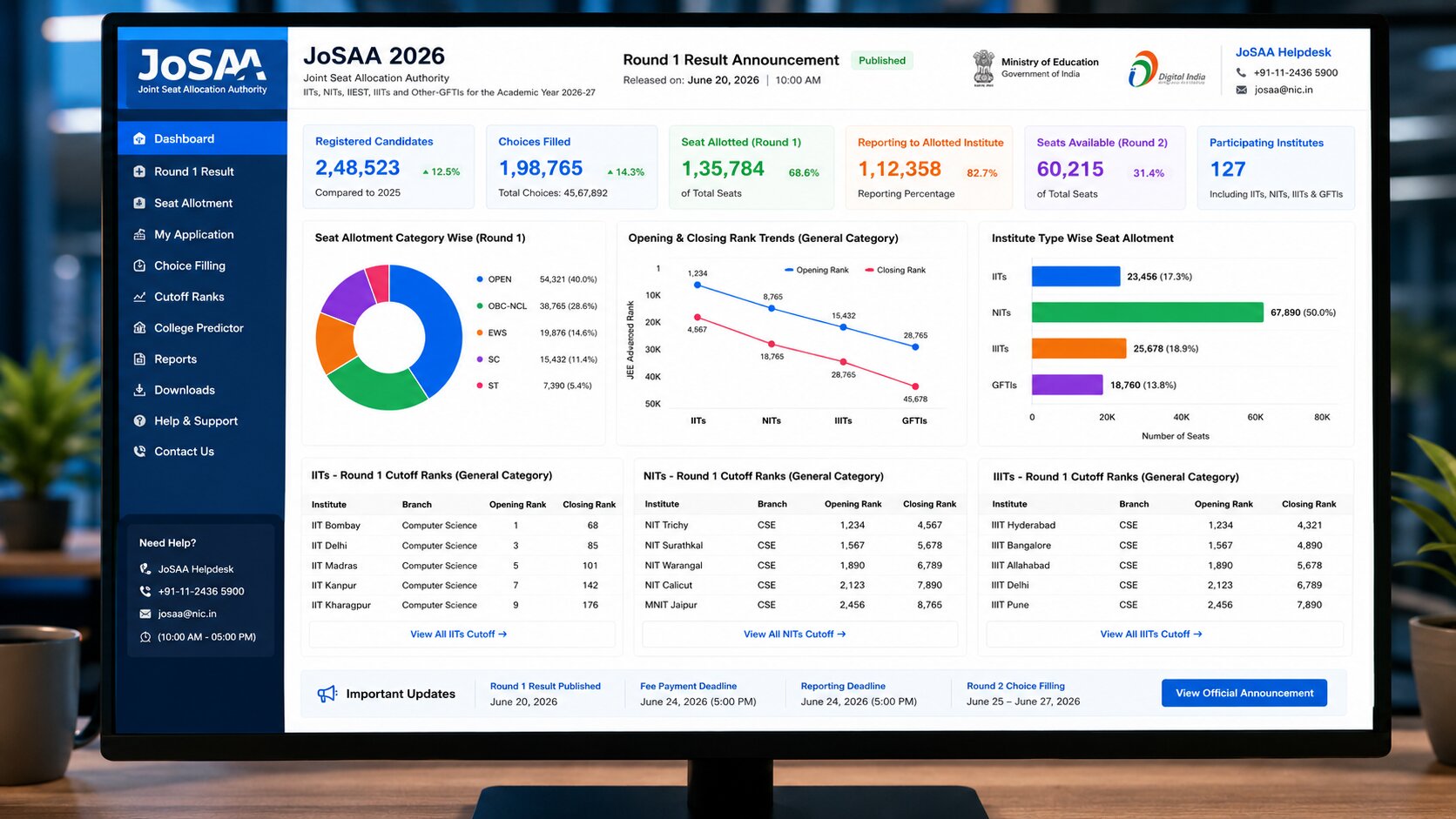Viewport: 1456px width, 819px height.
Task: Click the Cutoff Ranks chart icon
Action: tap(139, 297)
